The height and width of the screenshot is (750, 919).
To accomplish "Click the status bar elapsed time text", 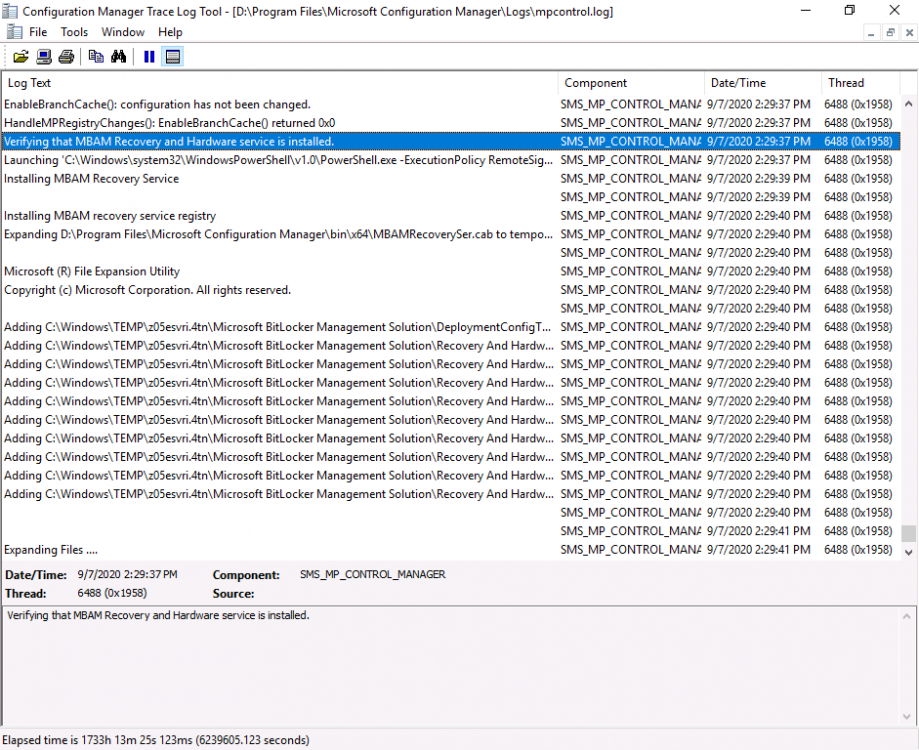I will pyautogui.click(x=156, y=740).
